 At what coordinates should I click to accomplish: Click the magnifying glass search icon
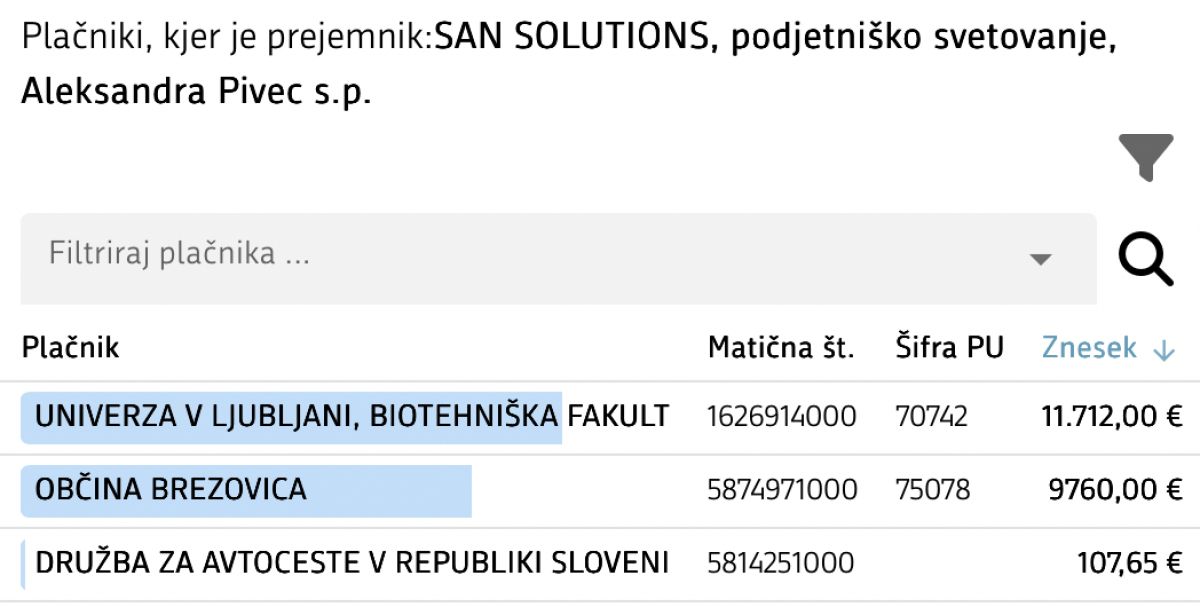1145,258
